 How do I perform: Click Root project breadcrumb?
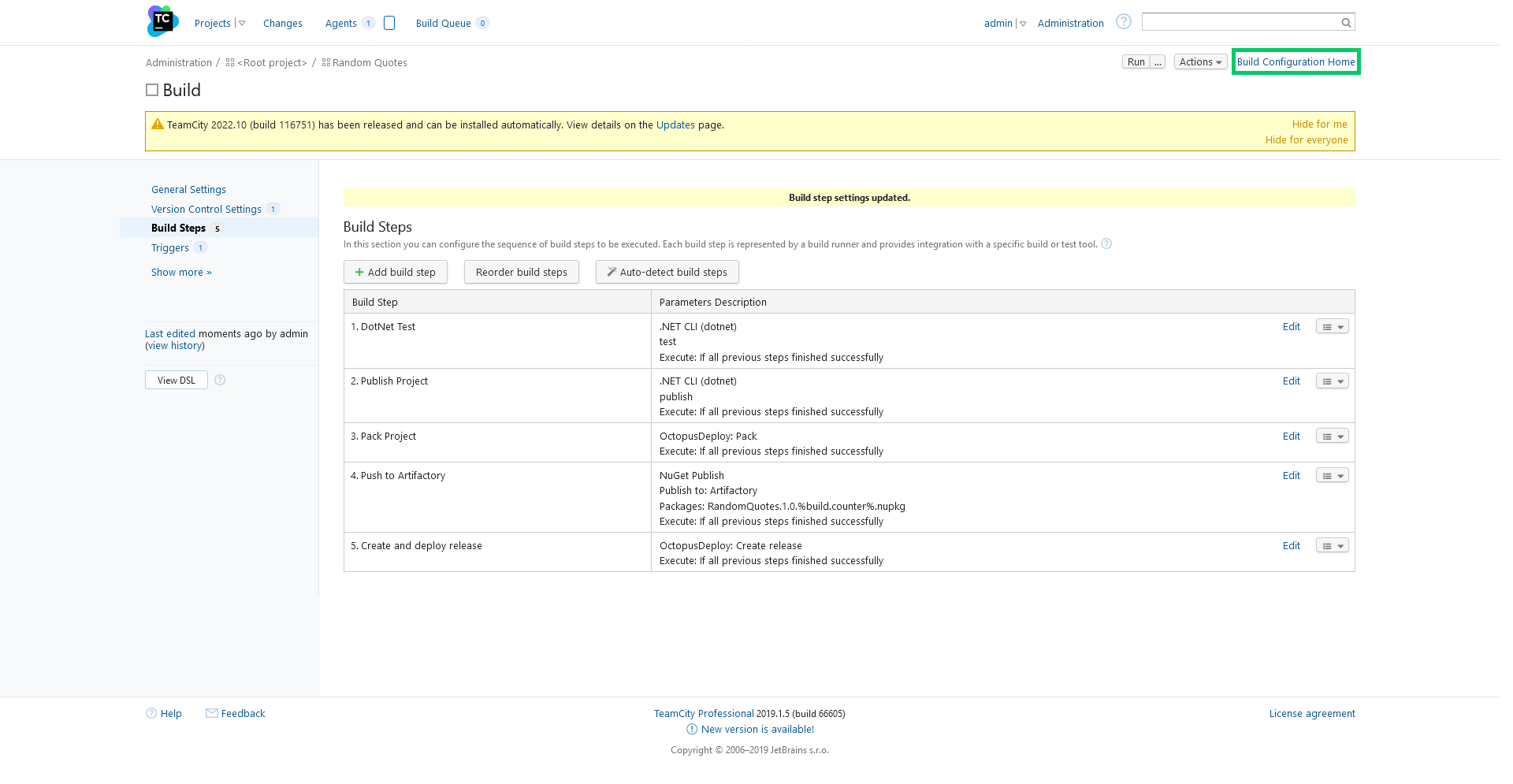coord(272,62)
